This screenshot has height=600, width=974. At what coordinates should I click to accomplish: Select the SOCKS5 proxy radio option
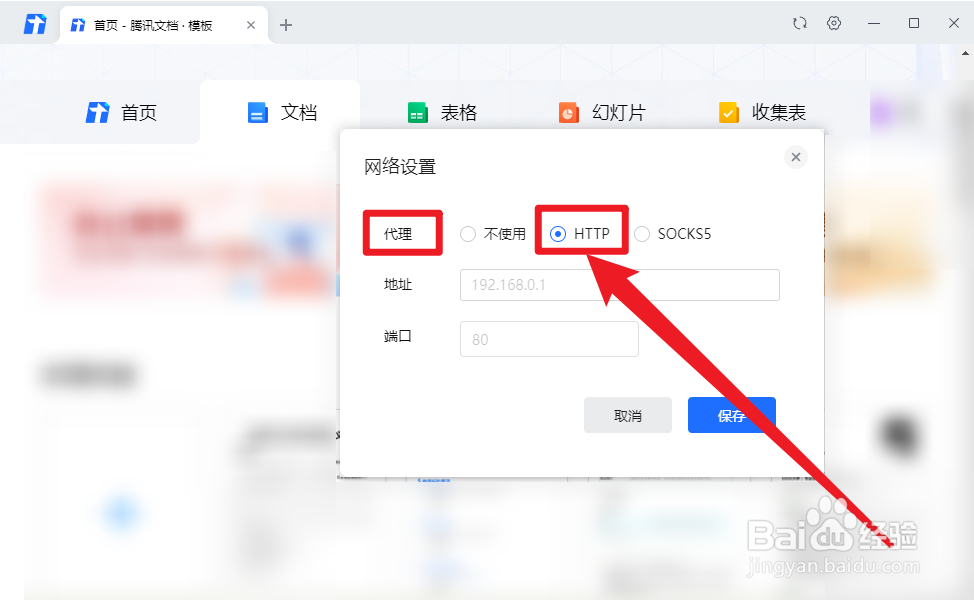pyautogui.click(x=642, y=234)
